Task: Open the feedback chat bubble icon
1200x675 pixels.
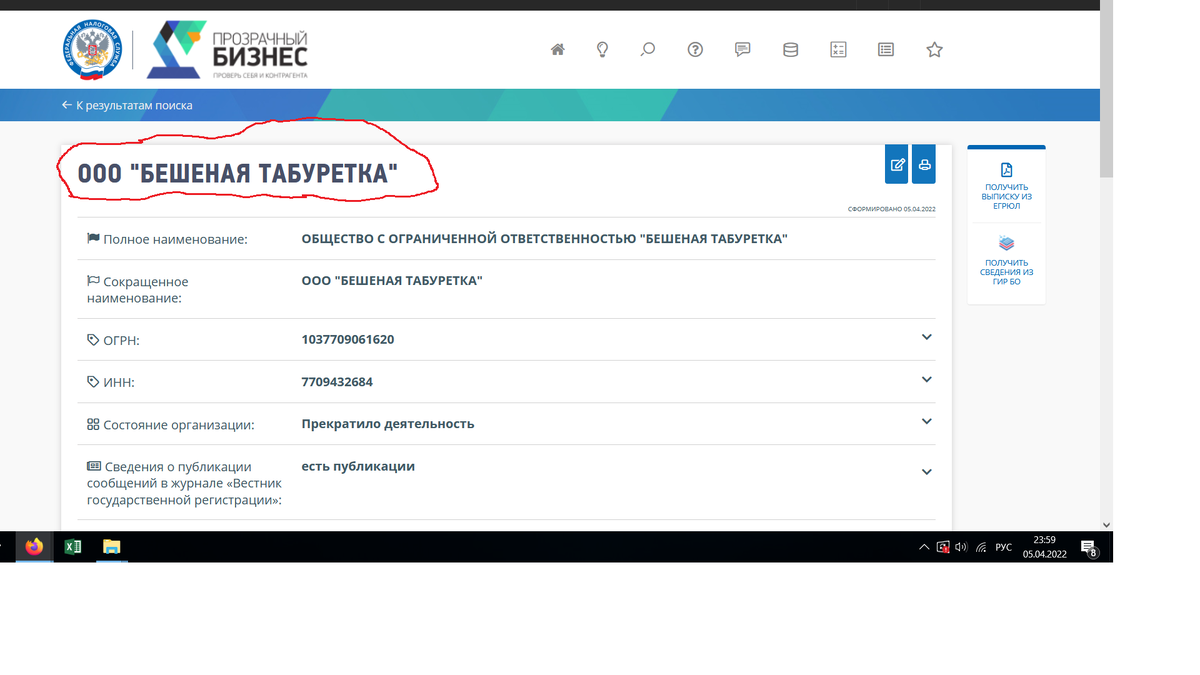Action: [x=742, y=49]
